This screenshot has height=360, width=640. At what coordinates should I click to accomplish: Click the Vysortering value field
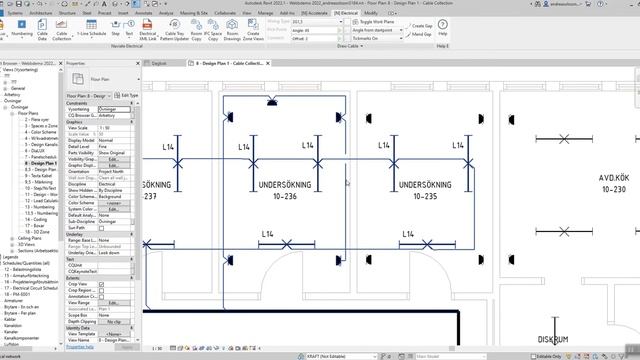pyautogui.click(x=114, y=109)
